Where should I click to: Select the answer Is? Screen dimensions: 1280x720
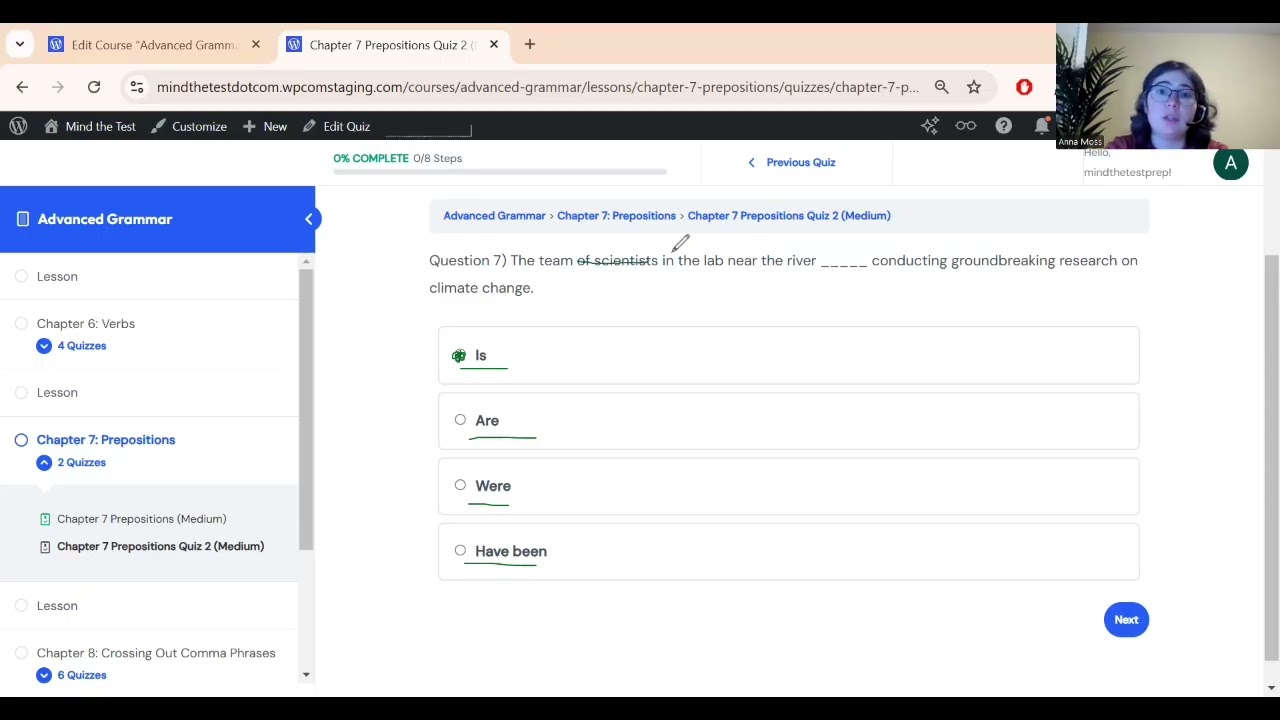coord(788,355)
